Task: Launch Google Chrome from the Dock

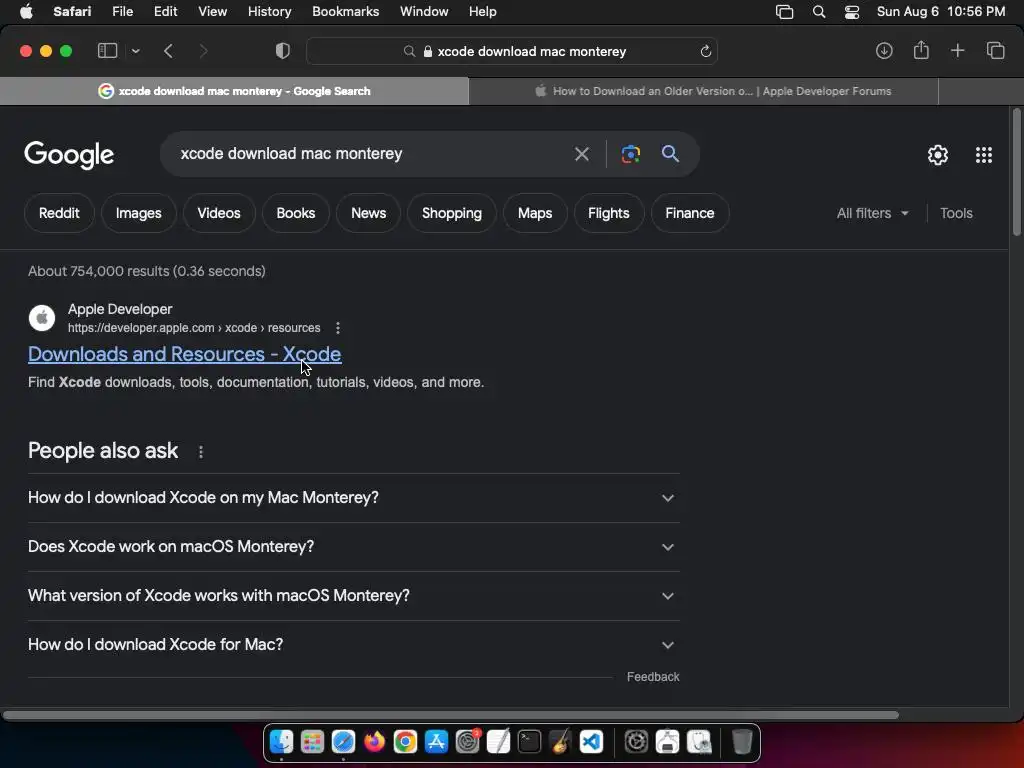Action: point(405,742)
